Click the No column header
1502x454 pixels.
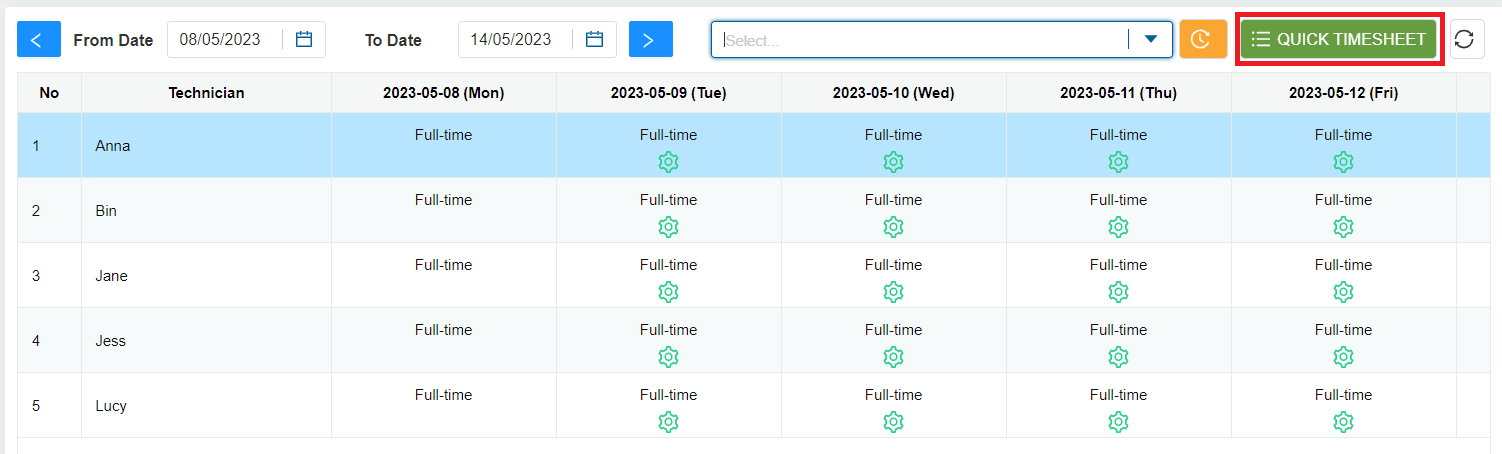pyautogui.click(x=49, y=93)
